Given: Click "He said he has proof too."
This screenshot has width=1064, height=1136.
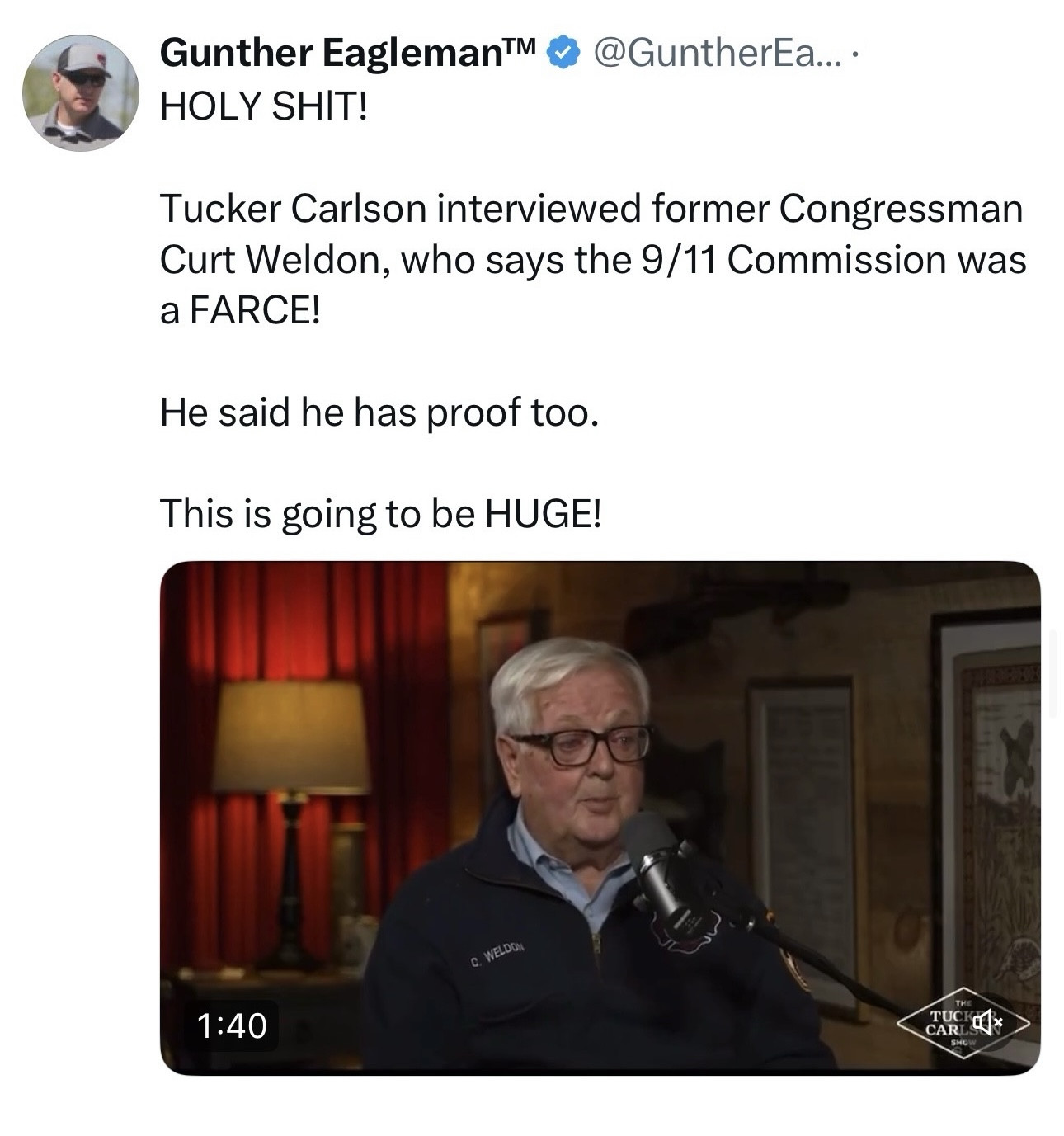Looking at the screenshot, I should [x=379, y=412].
